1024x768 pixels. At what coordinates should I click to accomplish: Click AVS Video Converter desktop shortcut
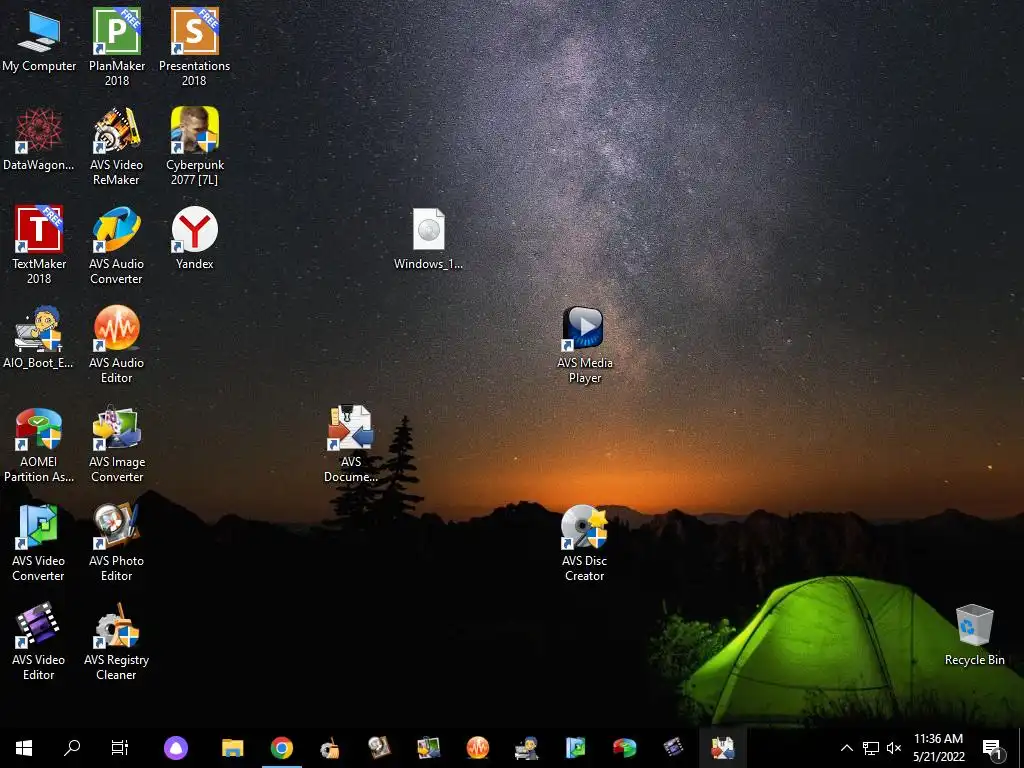click(39, 543)
